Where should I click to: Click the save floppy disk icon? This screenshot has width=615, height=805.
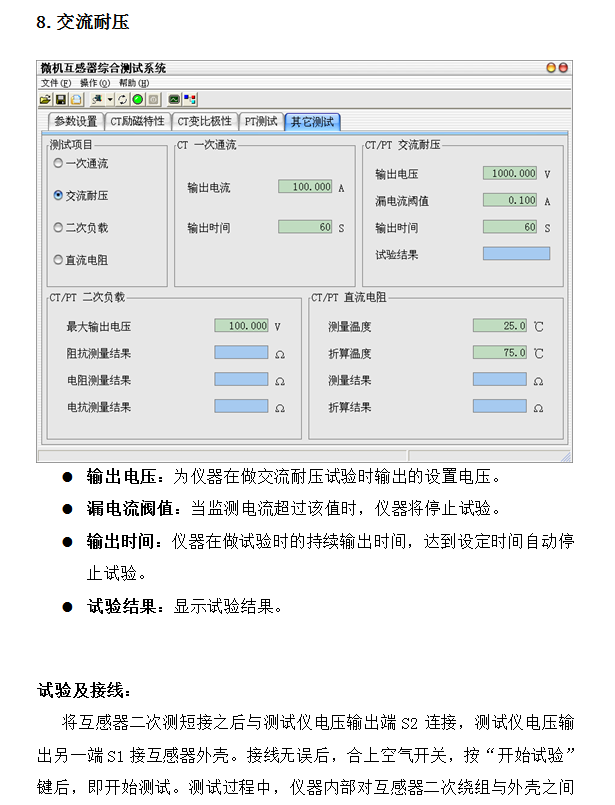(60, 100)
